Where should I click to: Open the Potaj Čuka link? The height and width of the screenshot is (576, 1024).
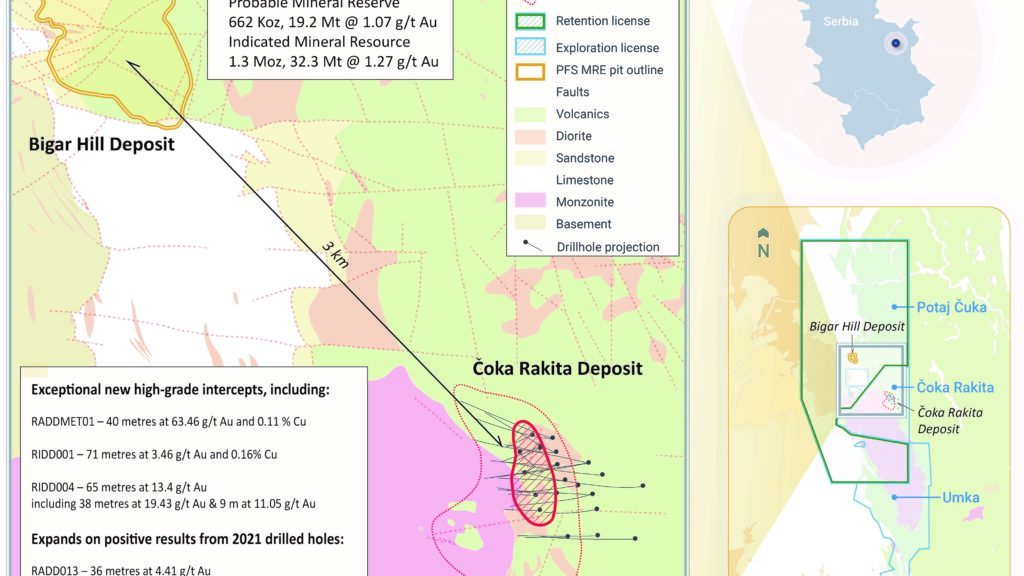click(953, 307)
